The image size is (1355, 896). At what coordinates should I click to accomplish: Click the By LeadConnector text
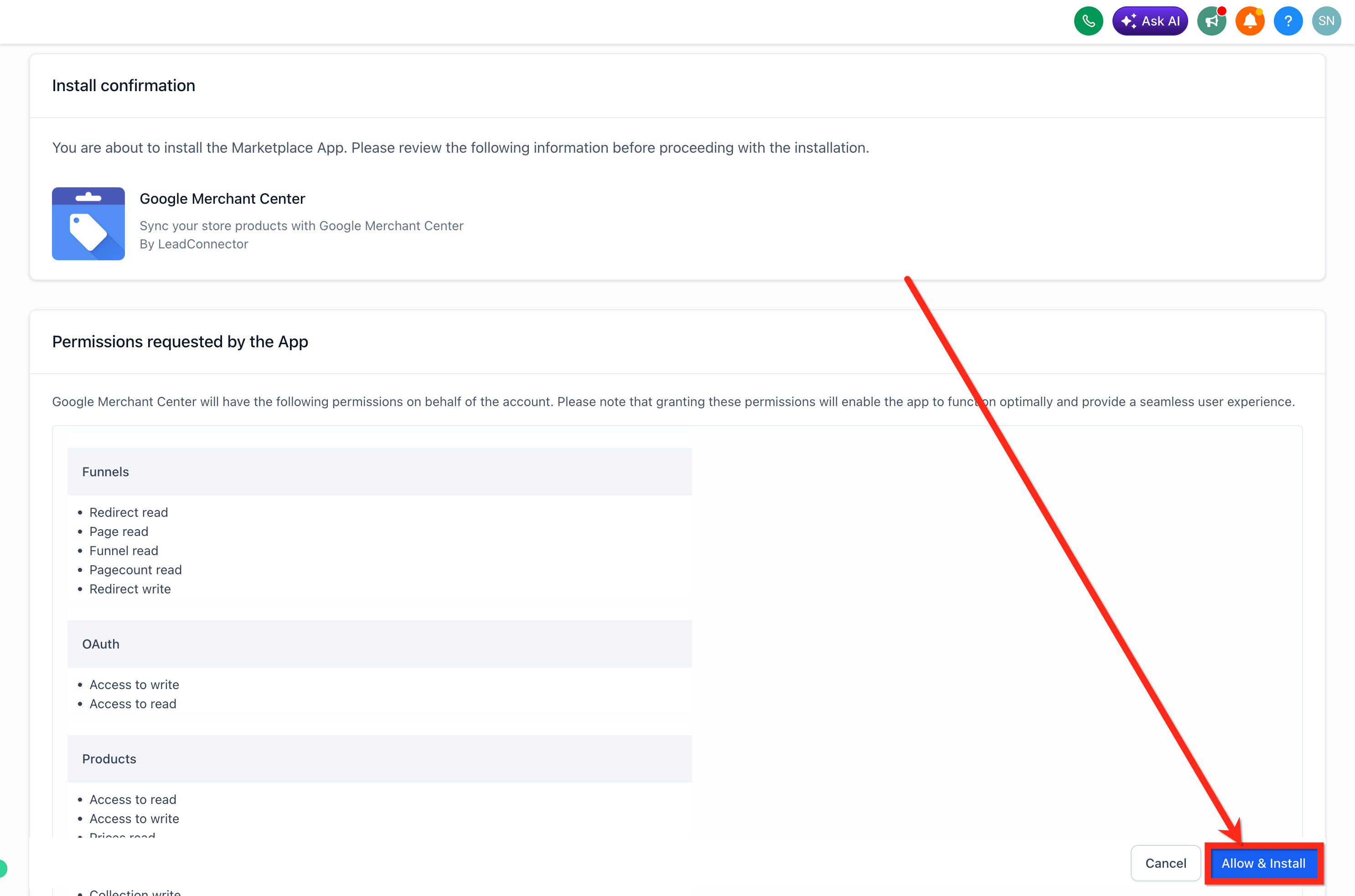pos(194,244)
